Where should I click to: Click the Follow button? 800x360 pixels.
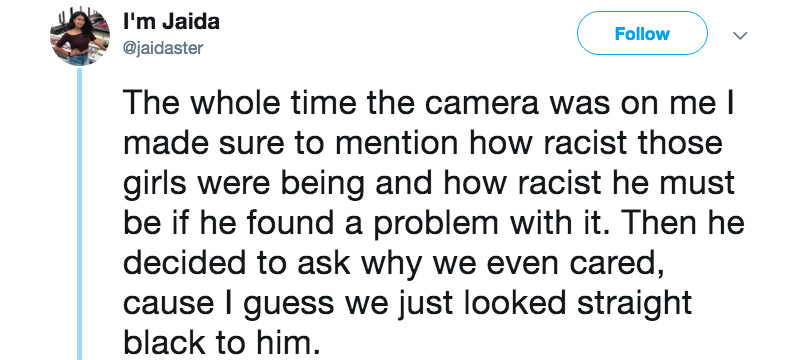click(642, 33)
